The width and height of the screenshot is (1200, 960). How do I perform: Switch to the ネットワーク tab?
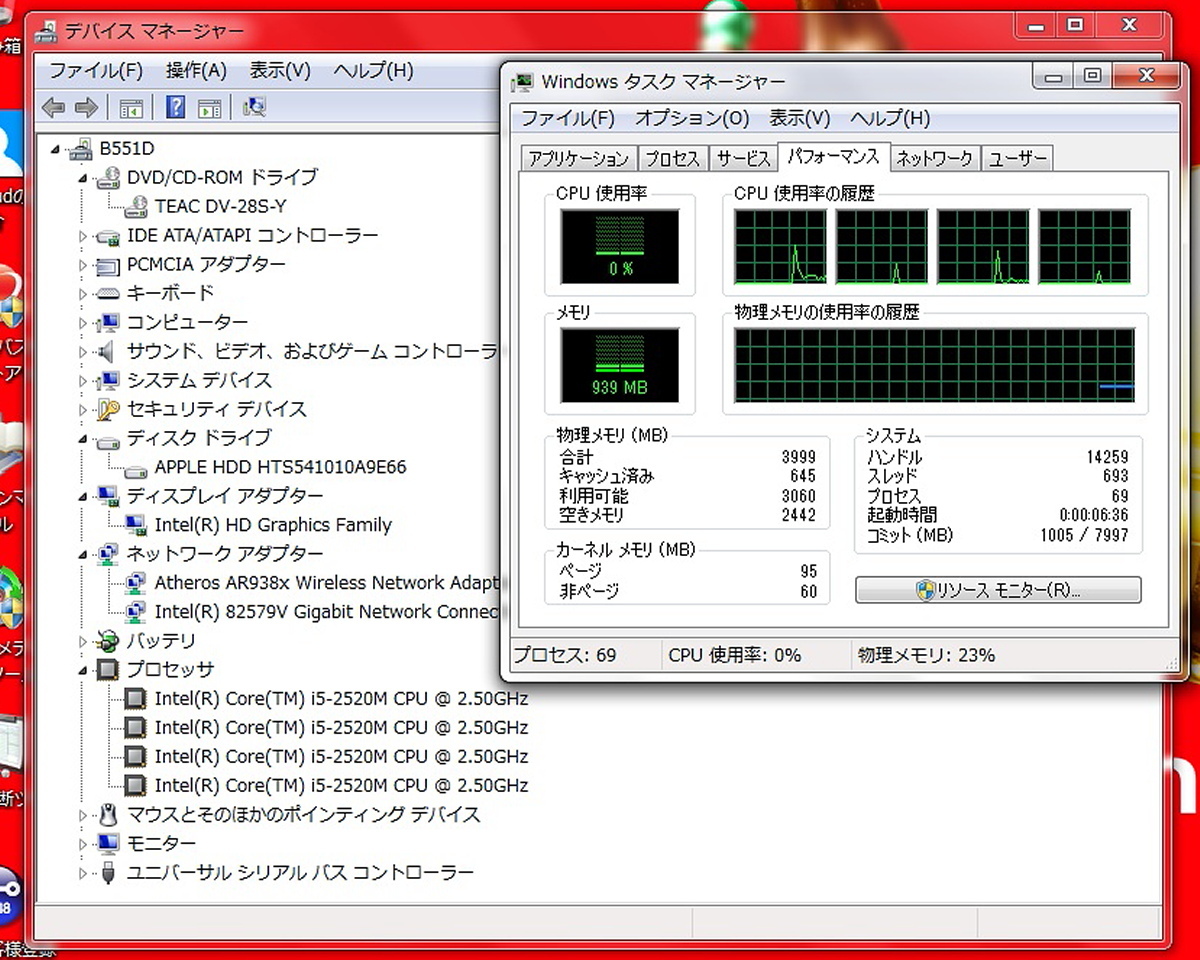pyautogui.click(x=934, y=159)
